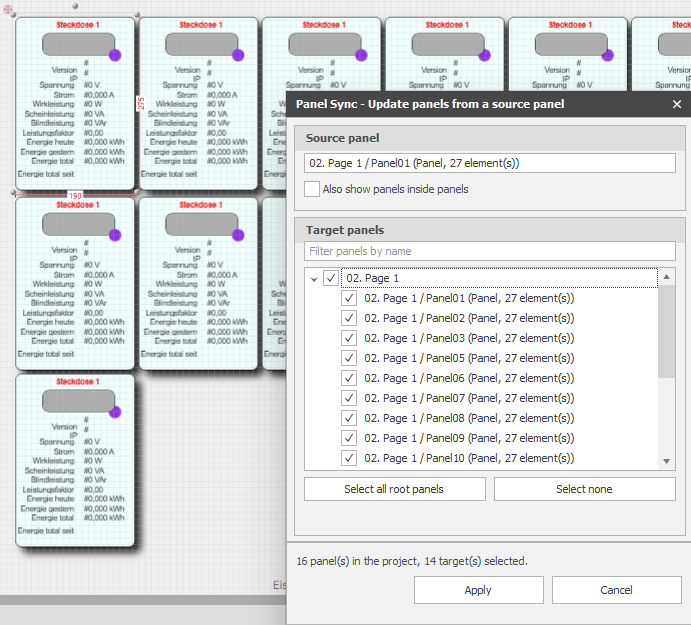Click the Energie total seit label in the selected panel
The width and height of the screenshot is (691, 625).
pyautogui.click(x=46, y=174)
